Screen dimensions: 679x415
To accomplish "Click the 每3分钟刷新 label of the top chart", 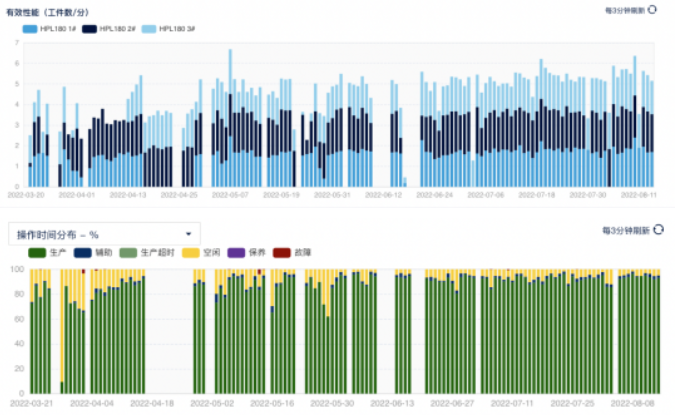I will coord(625,10).
